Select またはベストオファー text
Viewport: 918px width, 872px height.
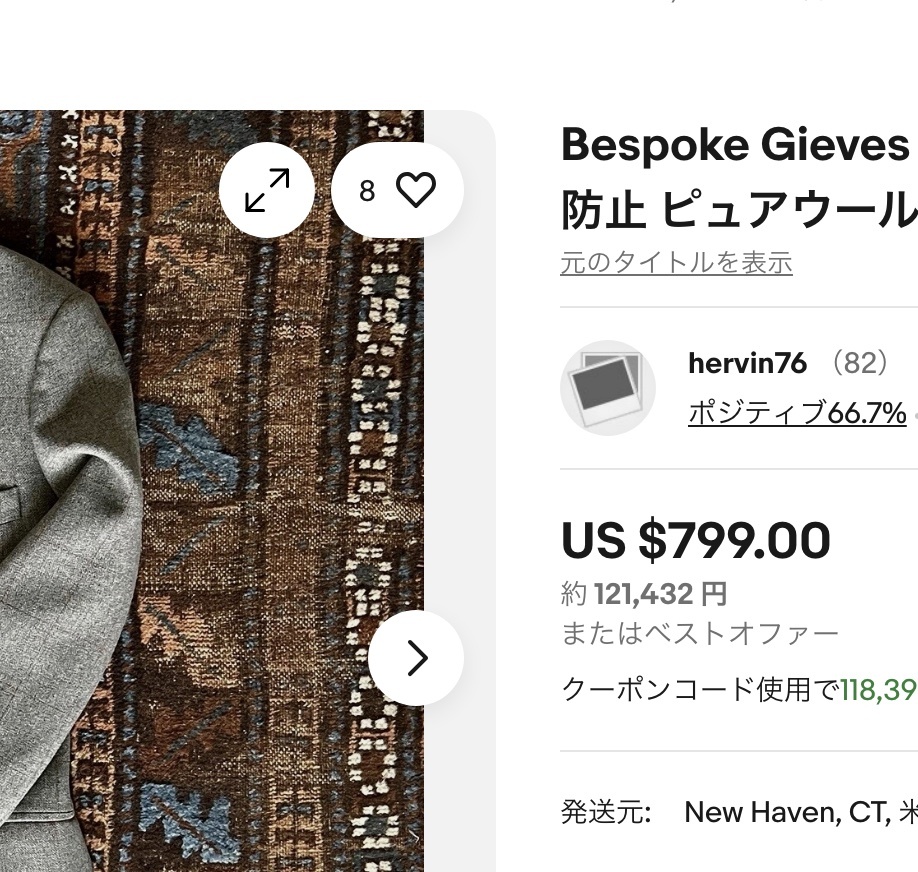coord(699,633)
